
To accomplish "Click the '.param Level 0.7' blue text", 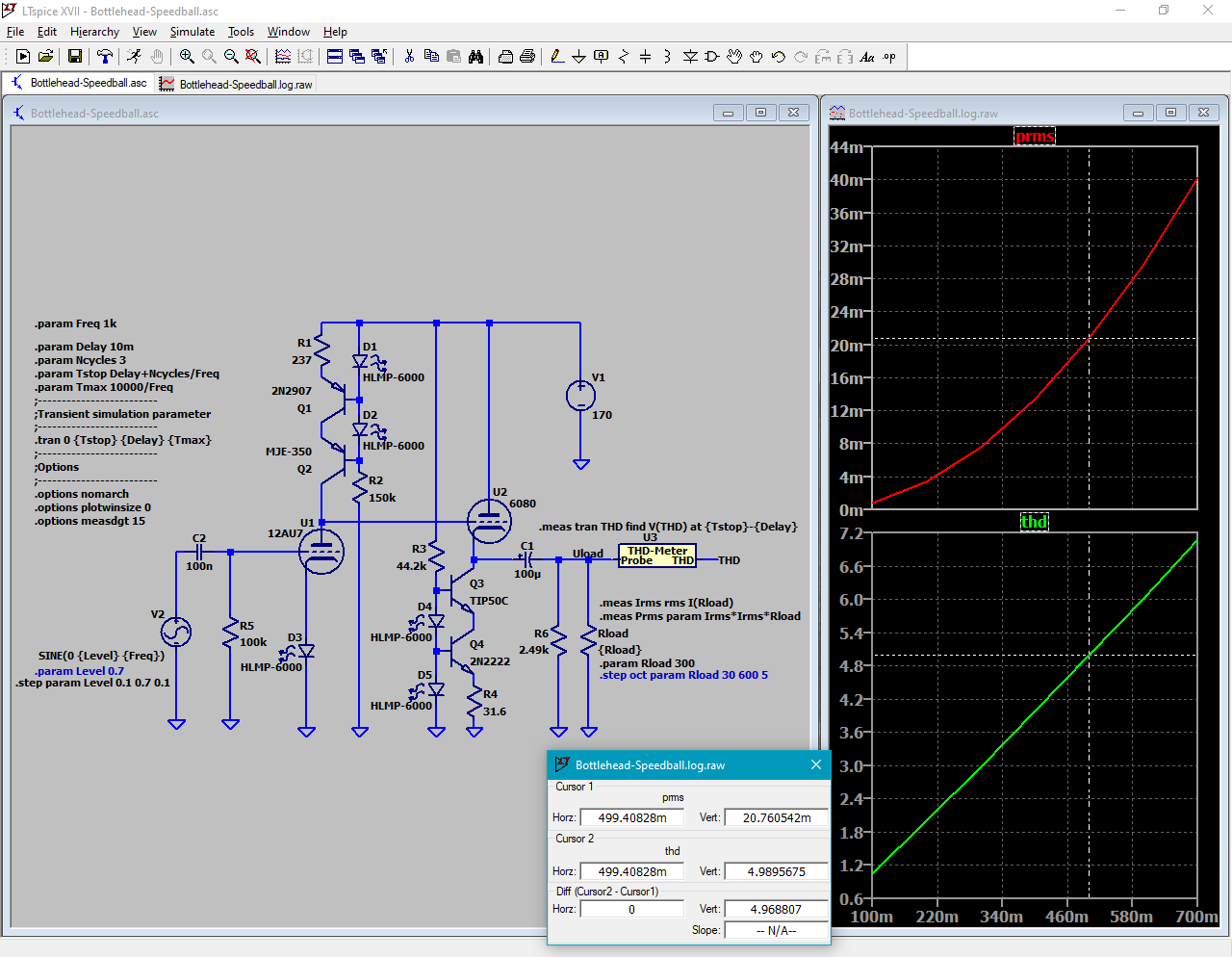I will 80,671.
